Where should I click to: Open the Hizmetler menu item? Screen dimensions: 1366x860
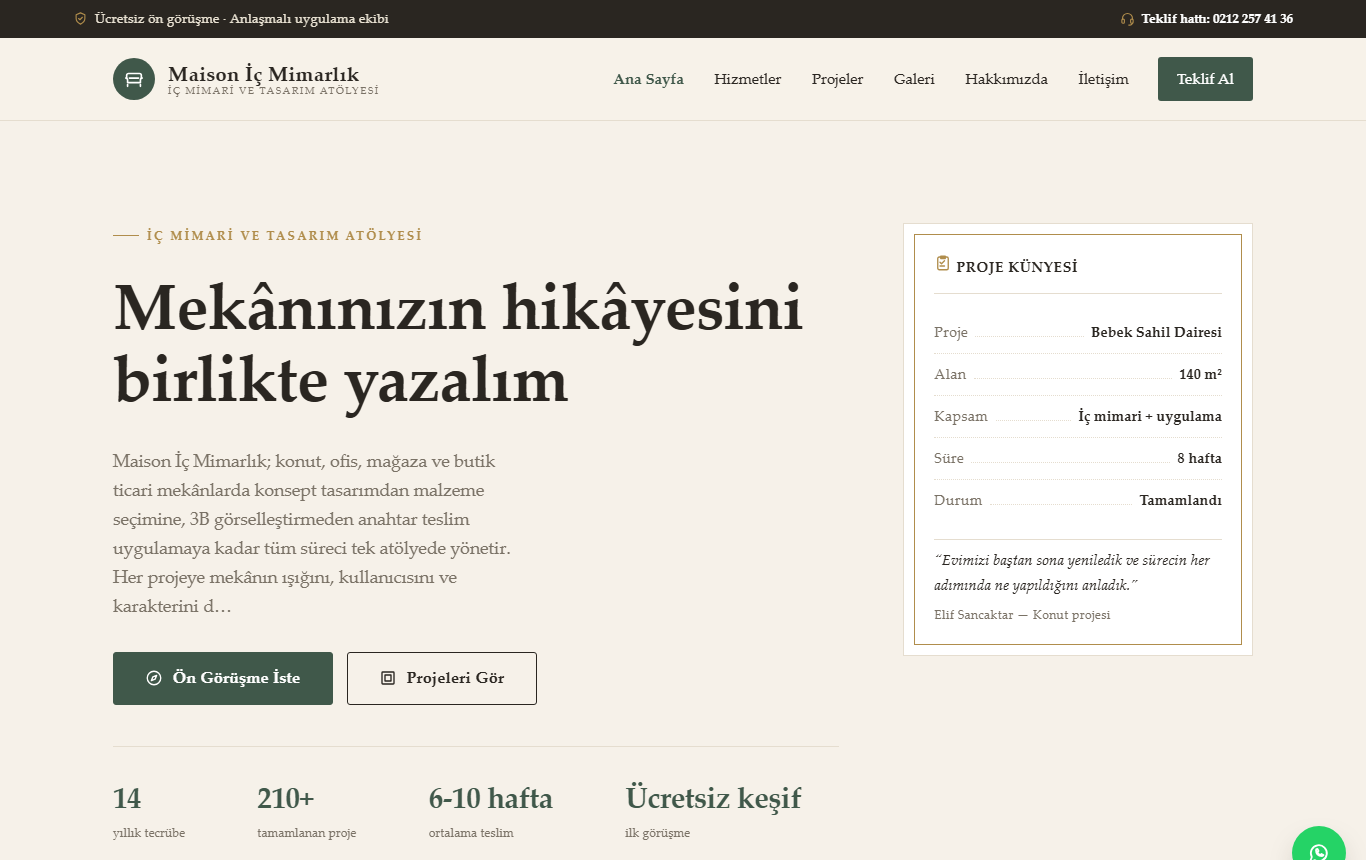pyautogui.click(x=748, y=79)
